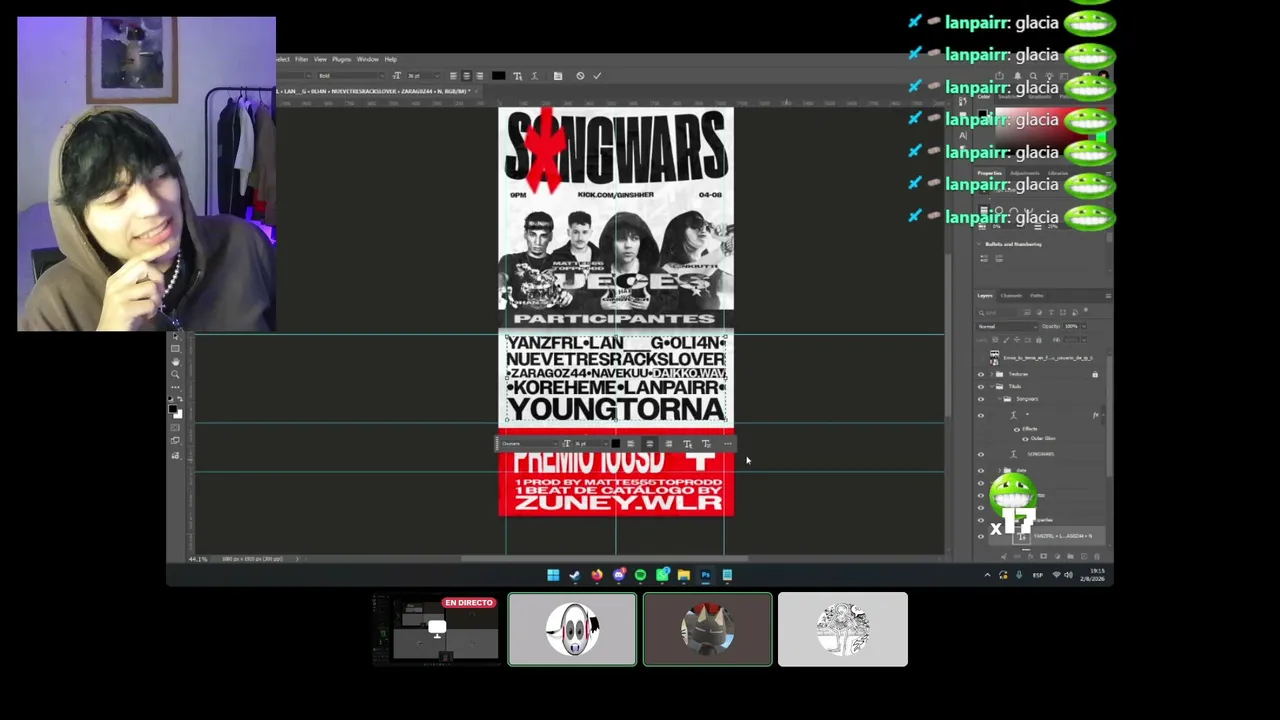This screenshot has height=720, width=1280.
Task: Open Photoshop from the Windows taskbar
Action: click(705, 575)
